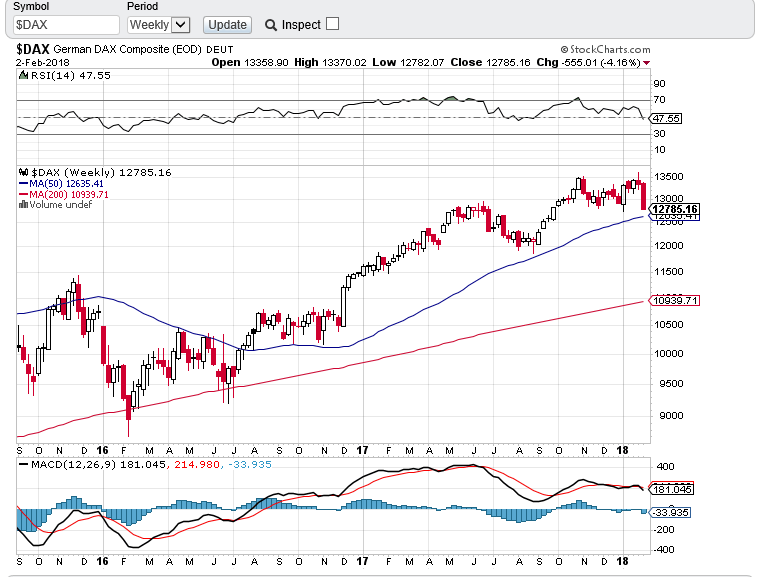The image size is (761, 577).
Task: Click the red down triangle next to Chg
Action: (x=646, y=63)
